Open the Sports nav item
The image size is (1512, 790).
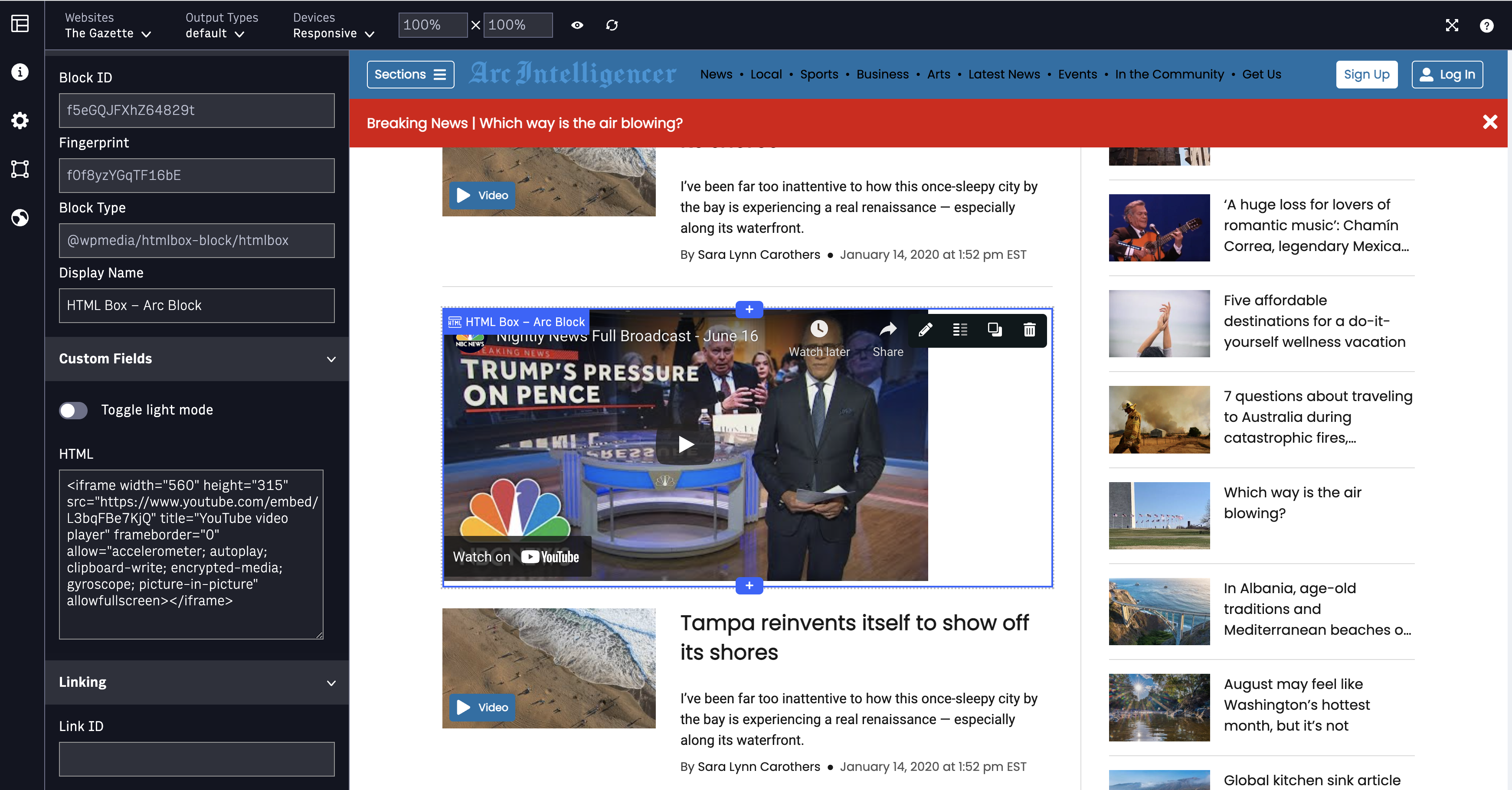point(819,75)
